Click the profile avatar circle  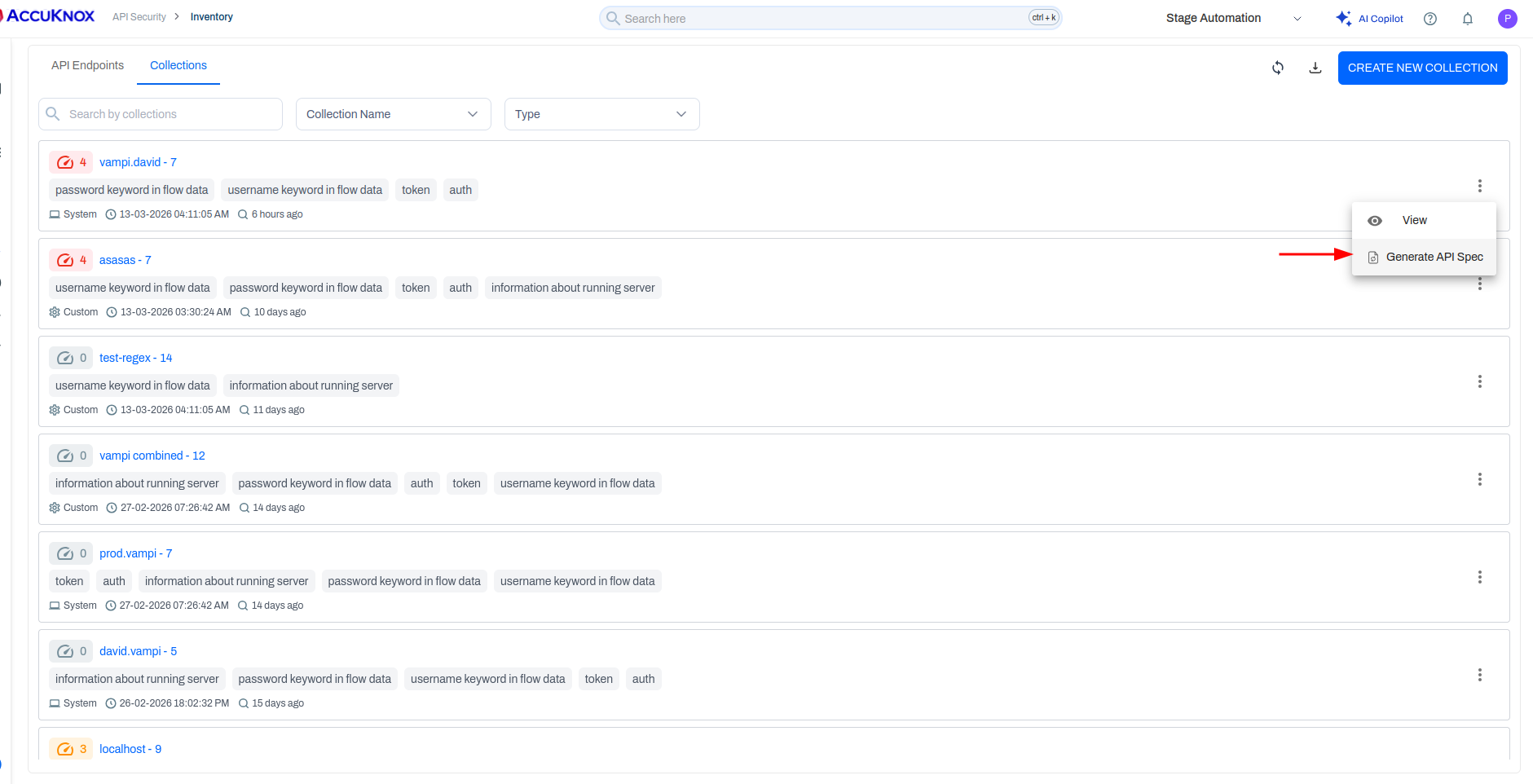point(1507,18)
